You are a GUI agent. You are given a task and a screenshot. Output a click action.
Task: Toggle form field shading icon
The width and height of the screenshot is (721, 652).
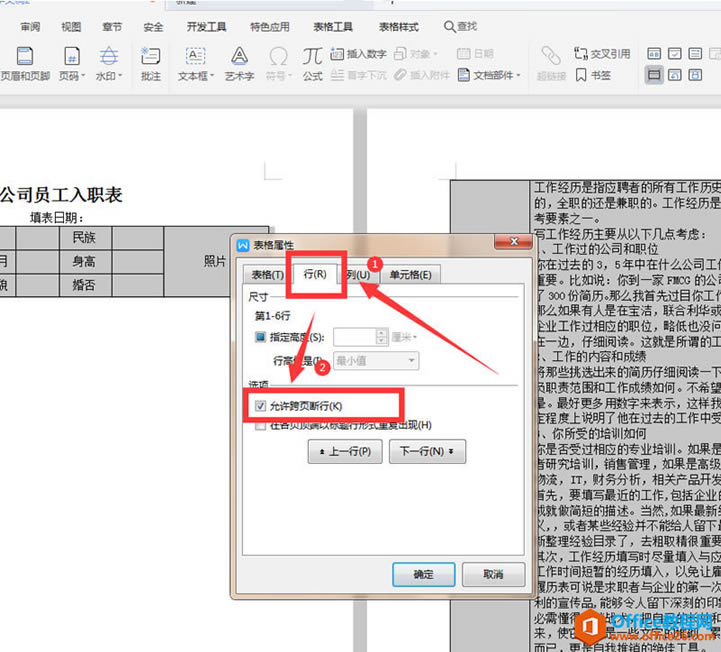654,74
